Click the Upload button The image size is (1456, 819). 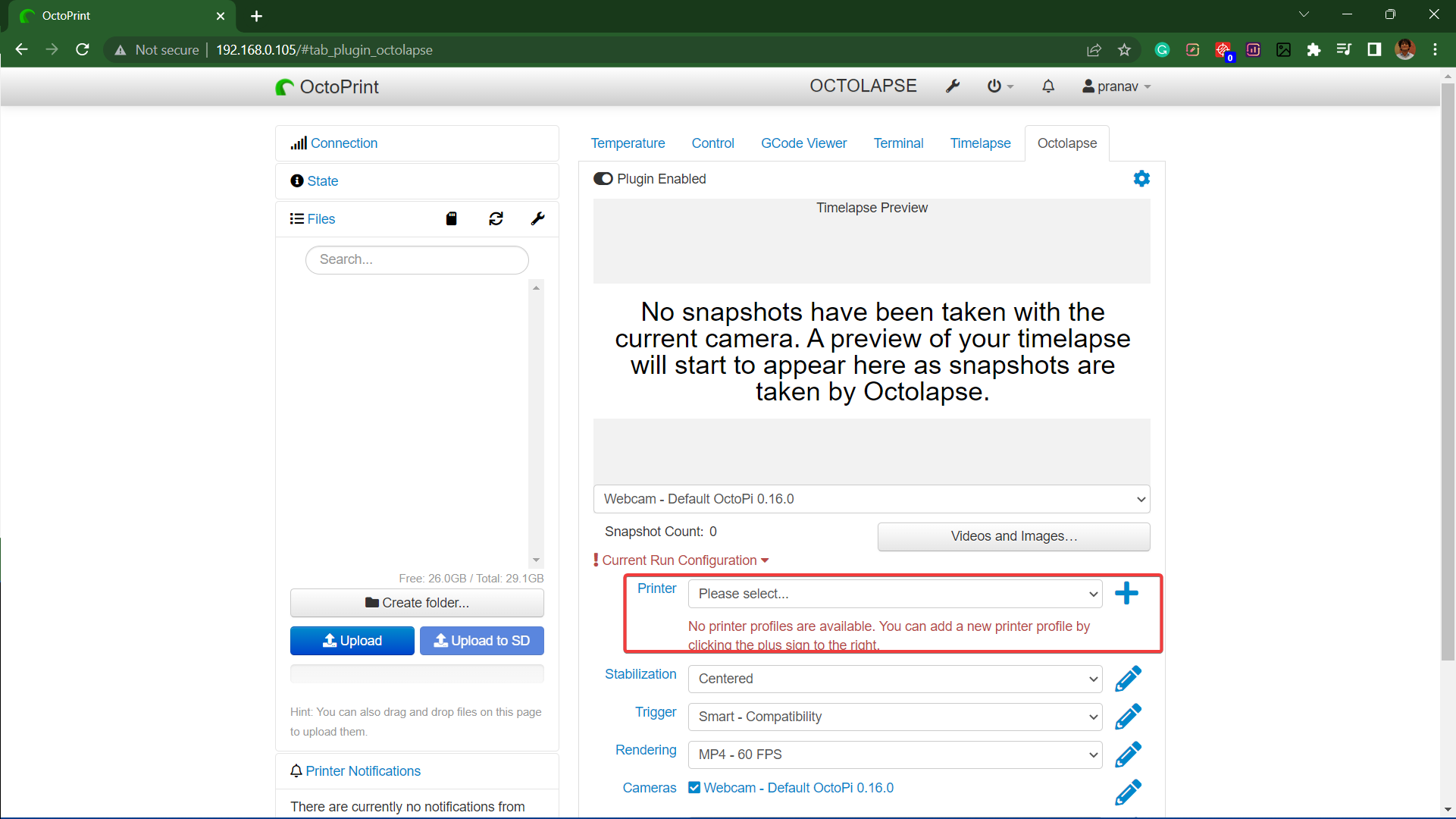click(x=352, y=641)
